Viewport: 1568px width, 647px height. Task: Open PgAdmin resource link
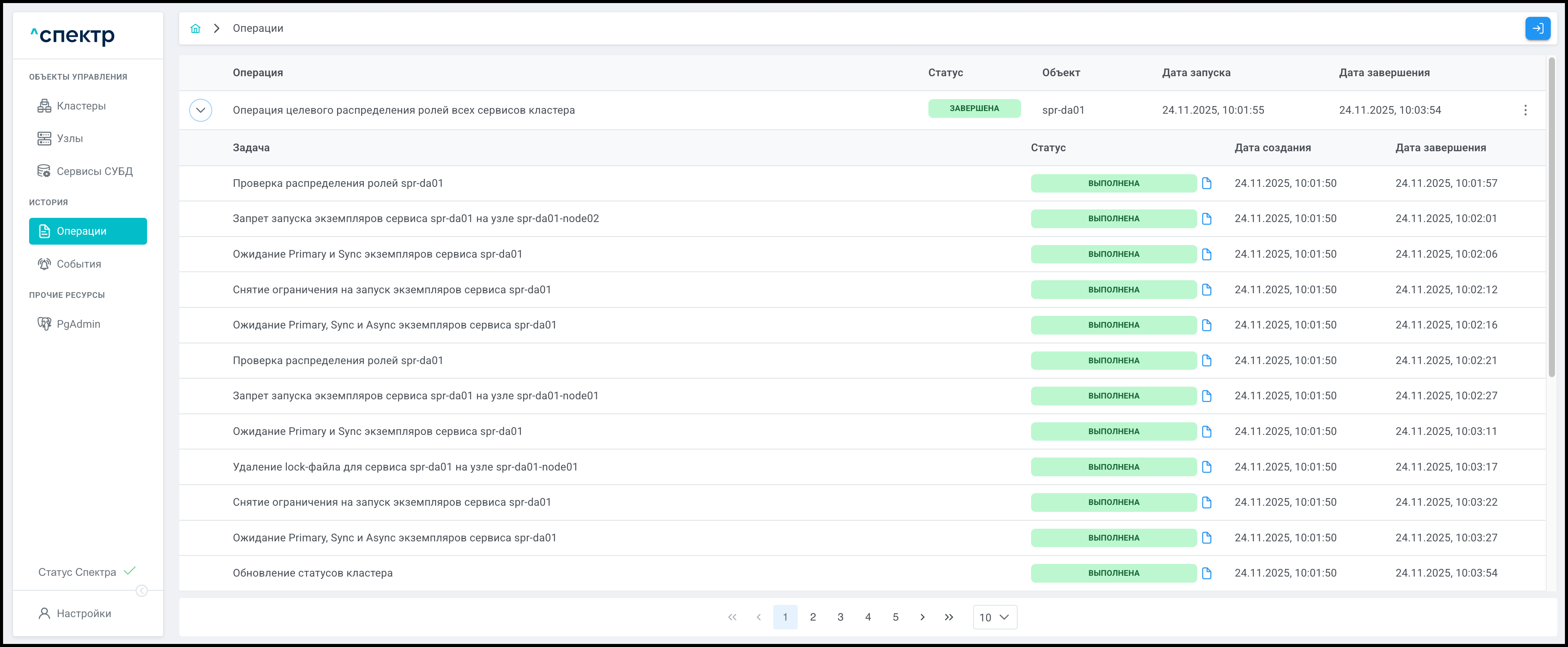point(78,324)
